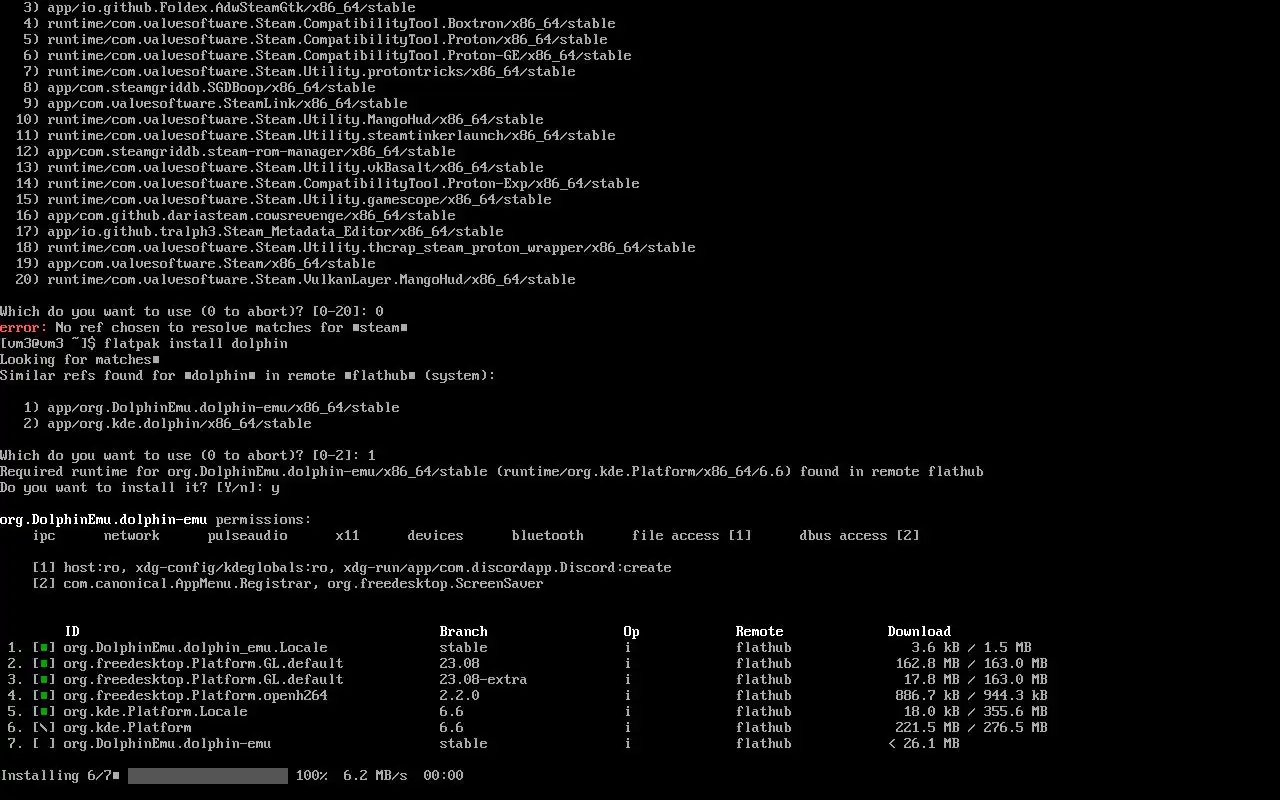Screen dimensions: 1280x800
Task: Click command text 'flatpak install dolphin'
Action: pyautogui.click(x=196, y=344)
